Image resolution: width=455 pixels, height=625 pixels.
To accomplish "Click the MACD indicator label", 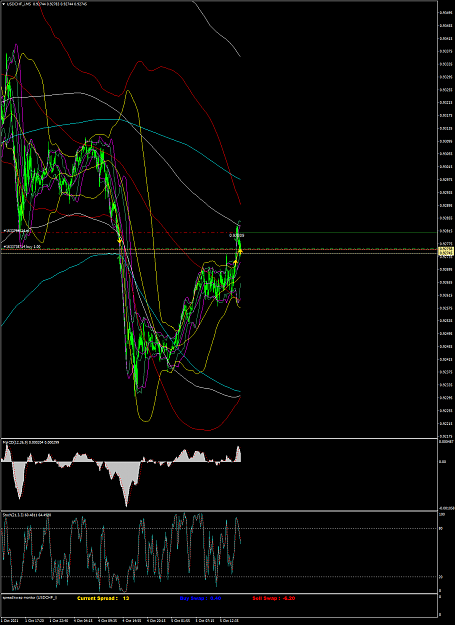I will 31,442.
